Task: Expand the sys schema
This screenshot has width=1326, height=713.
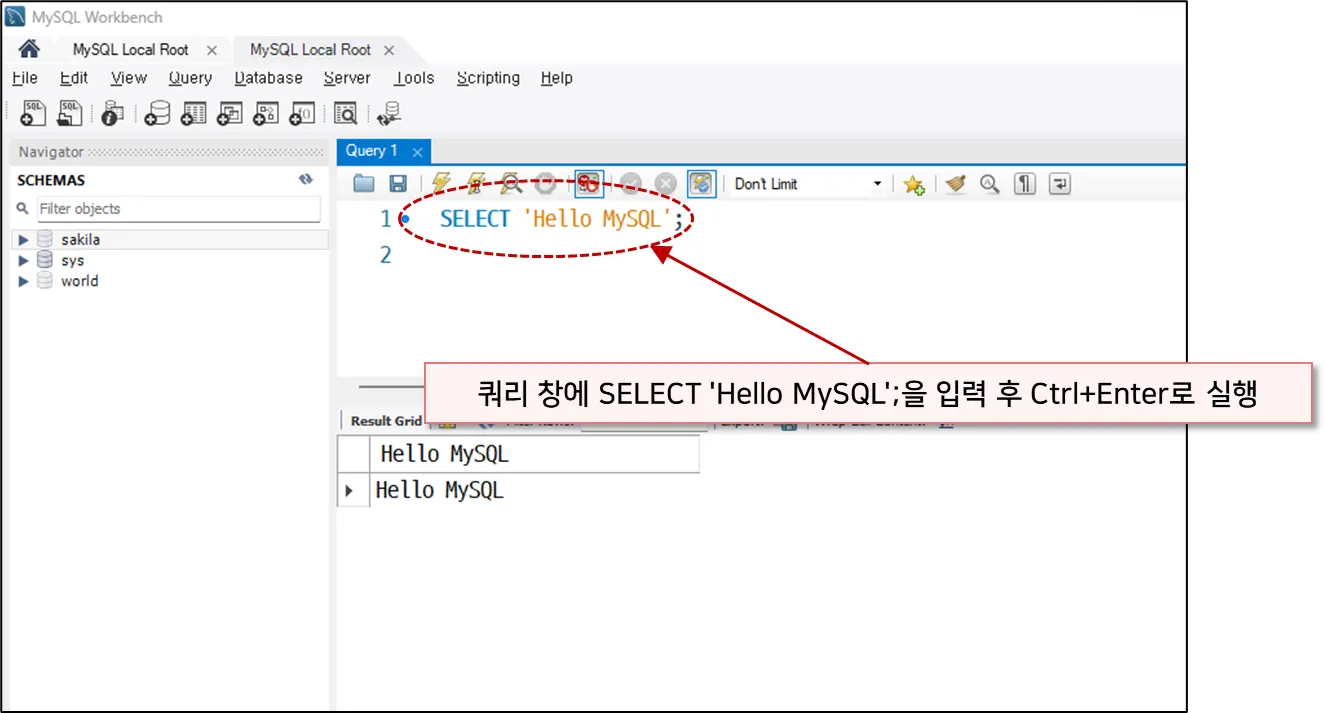Action: tap(23, 261)
